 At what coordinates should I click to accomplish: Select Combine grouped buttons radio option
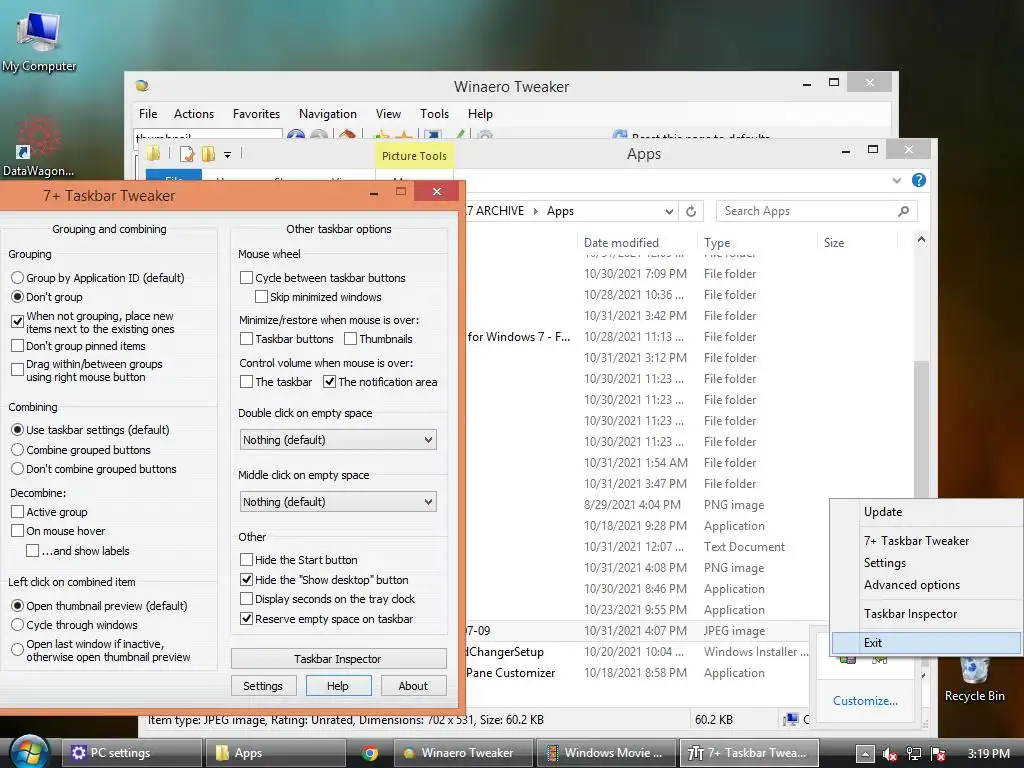tap(18, 449)
